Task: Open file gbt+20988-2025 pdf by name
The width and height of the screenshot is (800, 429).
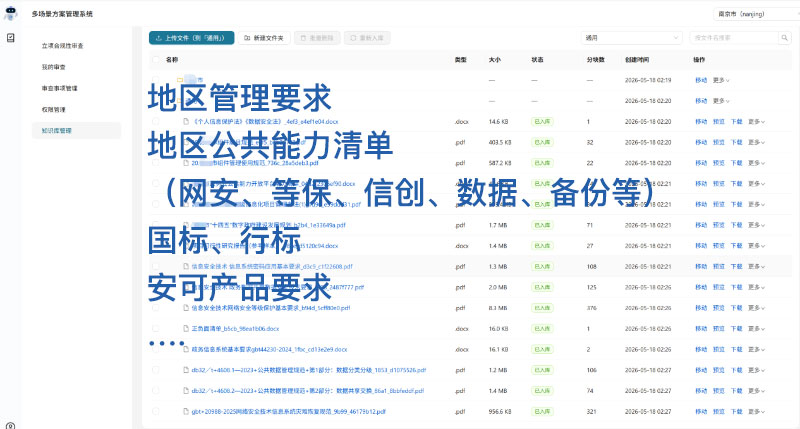Action: click(x=289, y=411)
